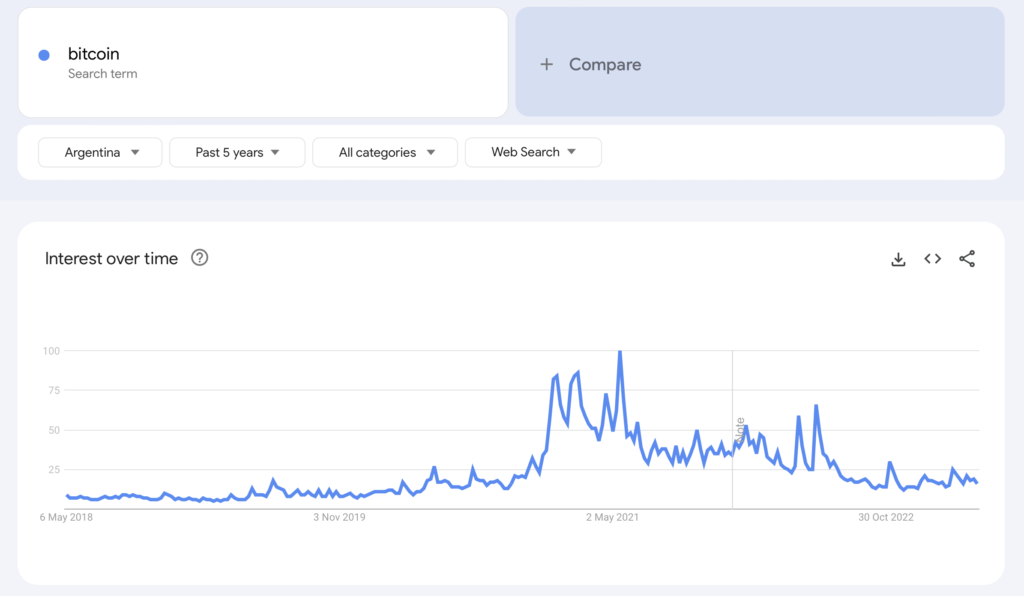Click the Note marker on chart
The width and height of the screenshot is (1024, 596).
pyautogui.click(x=741, y=430)
